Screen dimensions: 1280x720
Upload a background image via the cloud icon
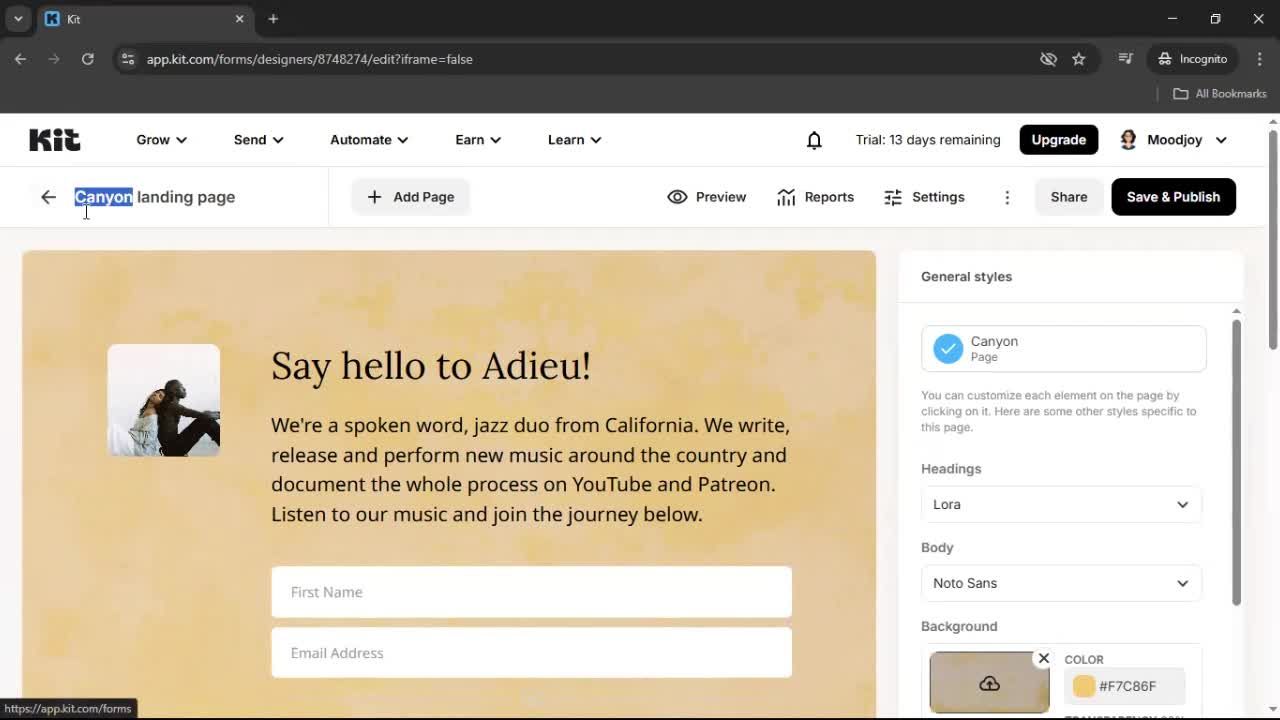pyautogui.click(x=989, y=683)
